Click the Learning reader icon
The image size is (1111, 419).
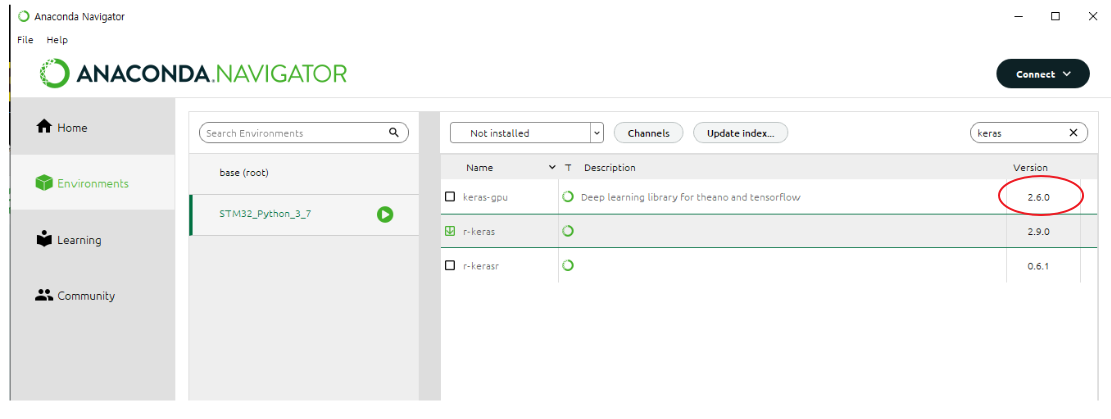pyautogui.click(x=44, y=239)
